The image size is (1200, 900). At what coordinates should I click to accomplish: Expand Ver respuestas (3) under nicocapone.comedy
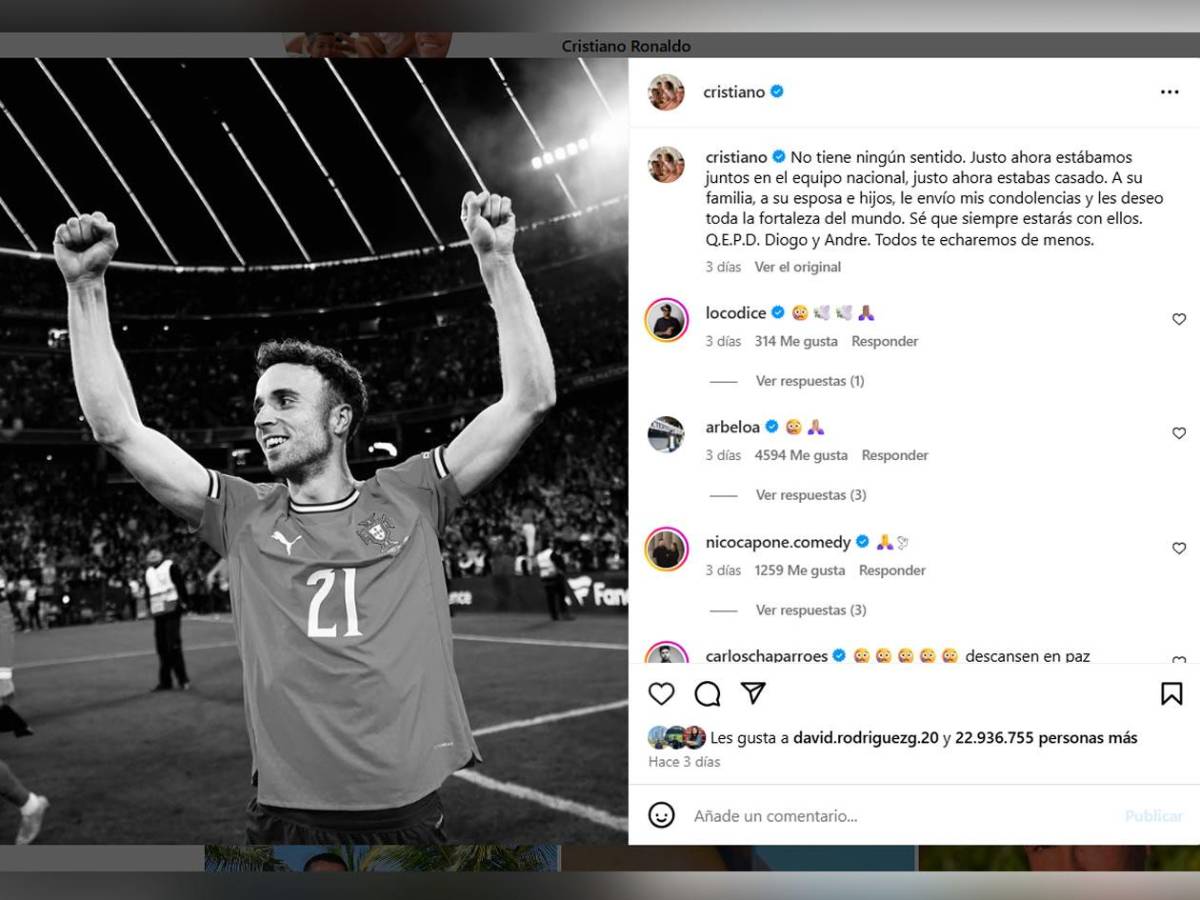pyautogui.click(x=811, y=610)
